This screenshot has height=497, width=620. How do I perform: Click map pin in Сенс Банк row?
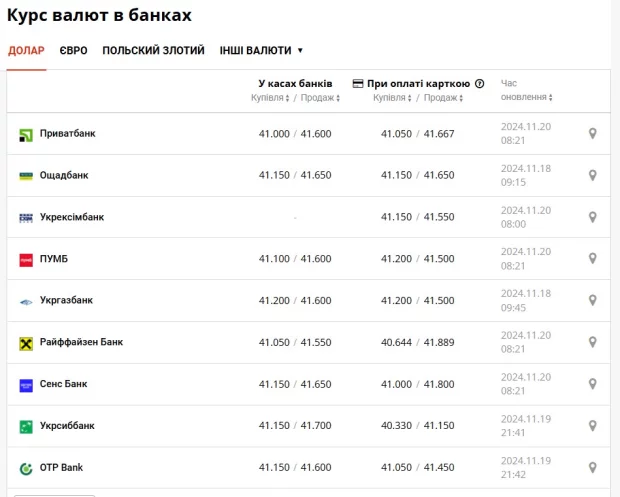pos(592,384)
